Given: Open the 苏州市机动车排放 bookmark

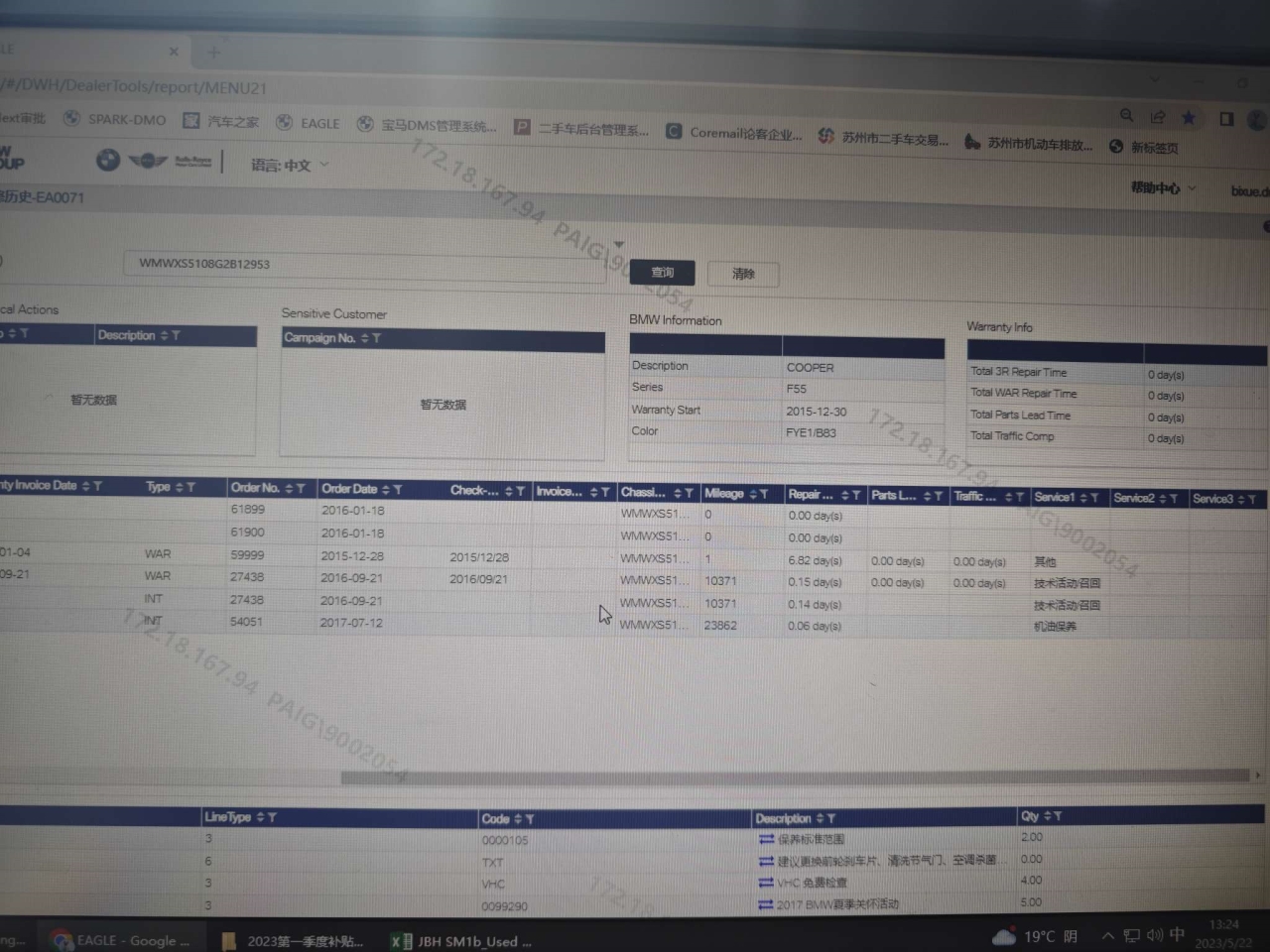Looking at the screenshot, I should [x=1029, y=144].
